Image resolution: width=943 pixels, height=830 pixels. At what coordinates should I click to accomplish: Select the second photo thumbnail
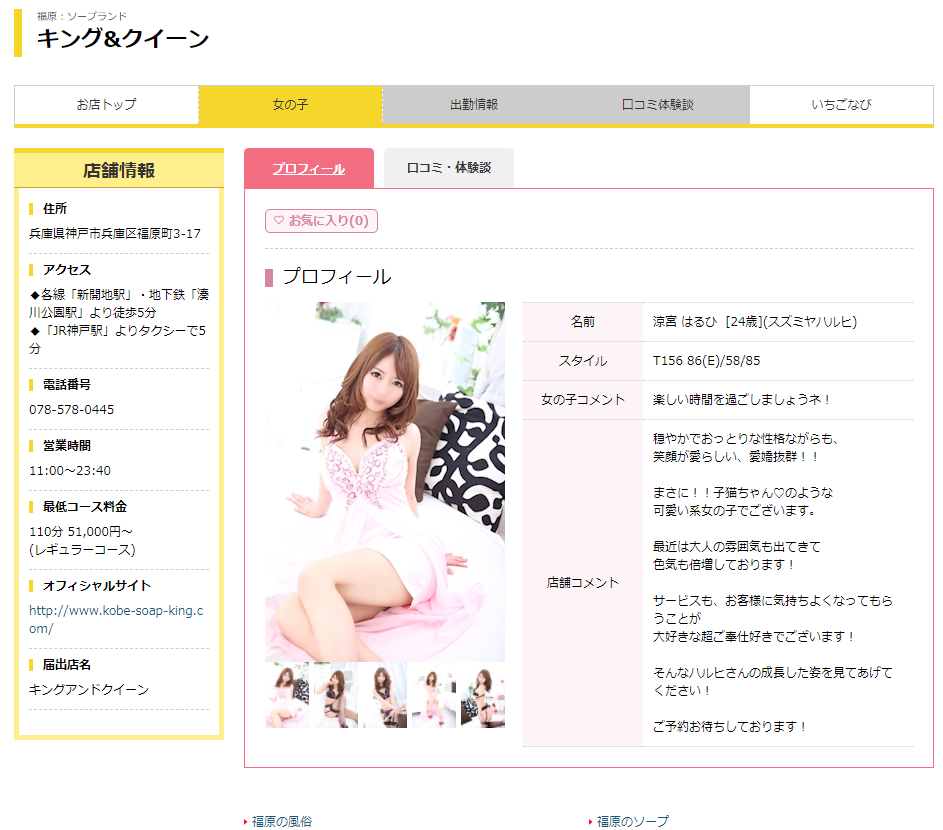336,695
